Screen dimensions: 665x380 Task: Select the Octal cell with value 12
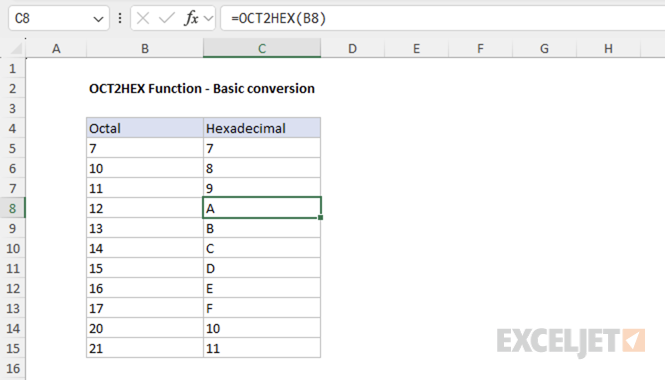point(145,208)
